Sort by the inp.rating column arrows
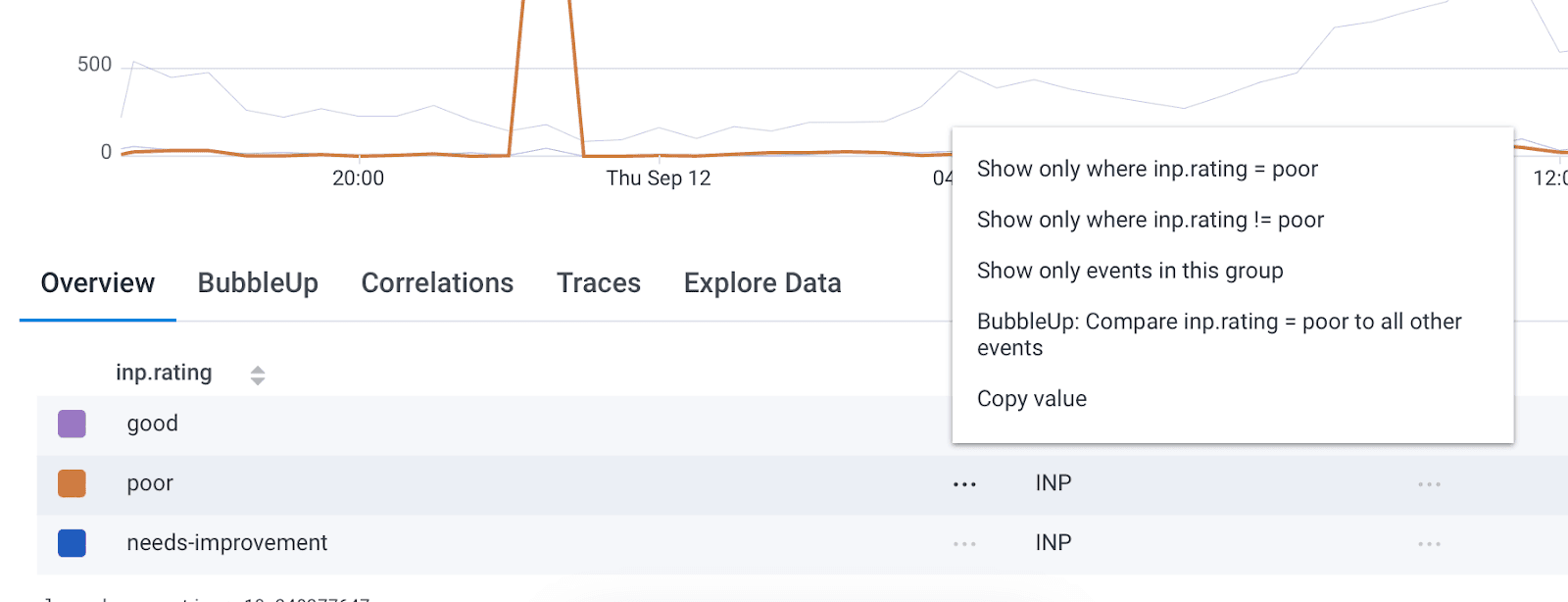Screen dimensions: 1568x602 258,375
